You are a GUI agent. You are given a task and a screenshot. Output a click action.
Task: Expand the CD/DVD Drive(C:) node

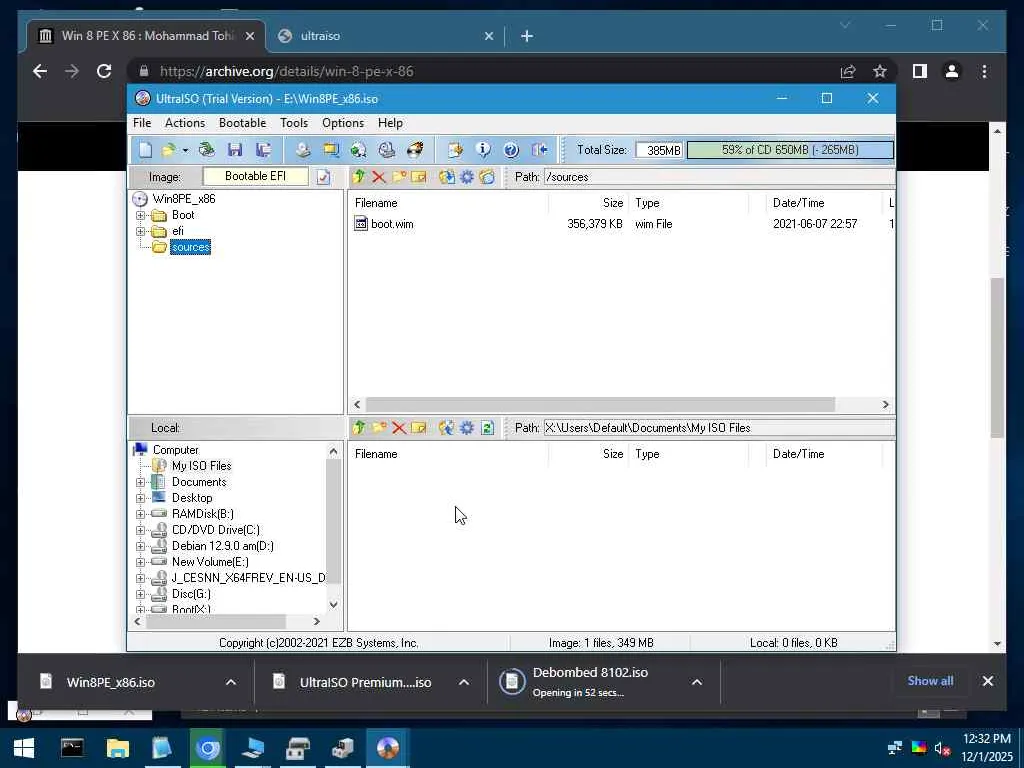click(x=140, y=530)
